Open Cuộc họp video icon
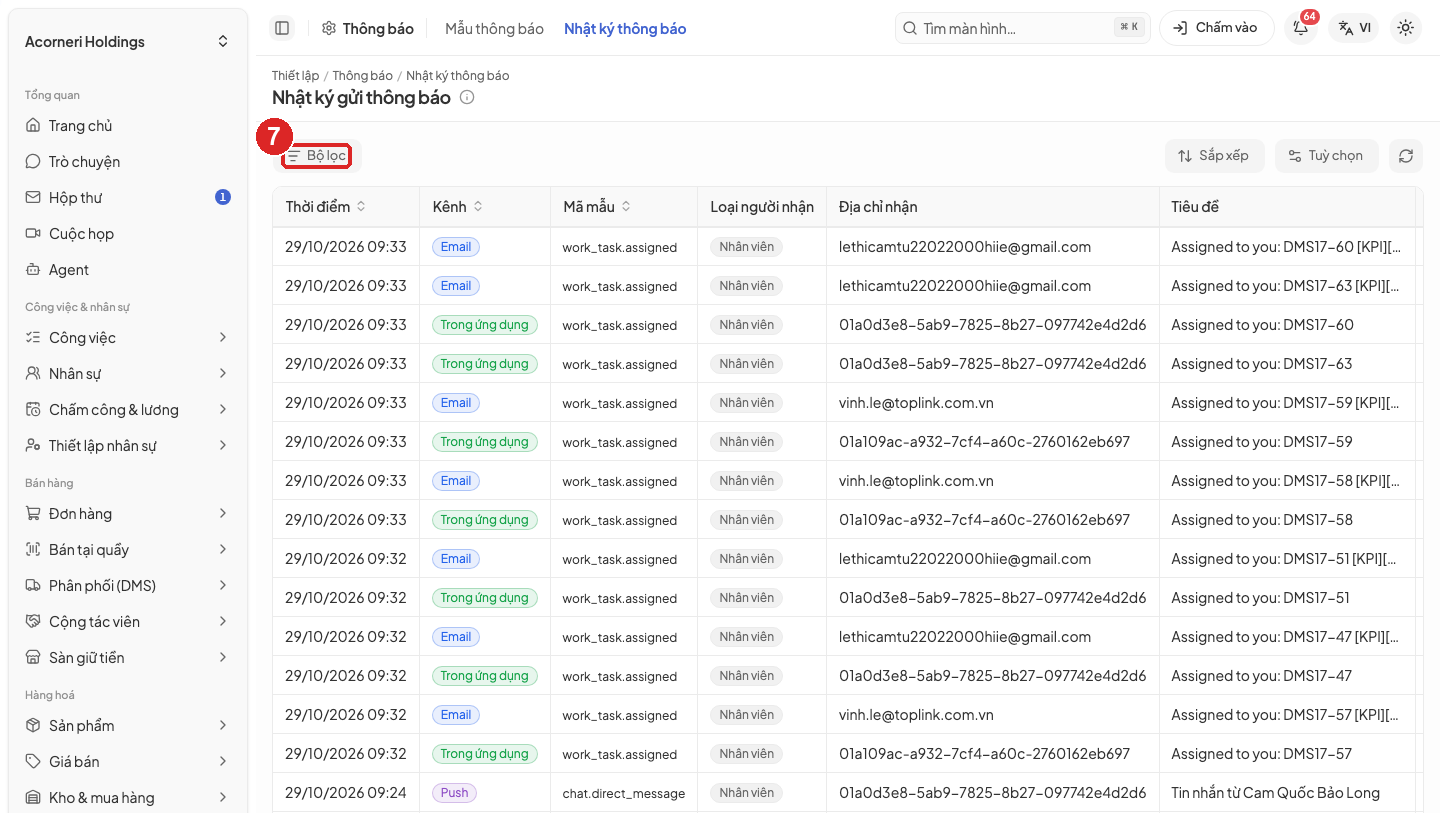Screen dimensions: 1440x813 [33, 234]
